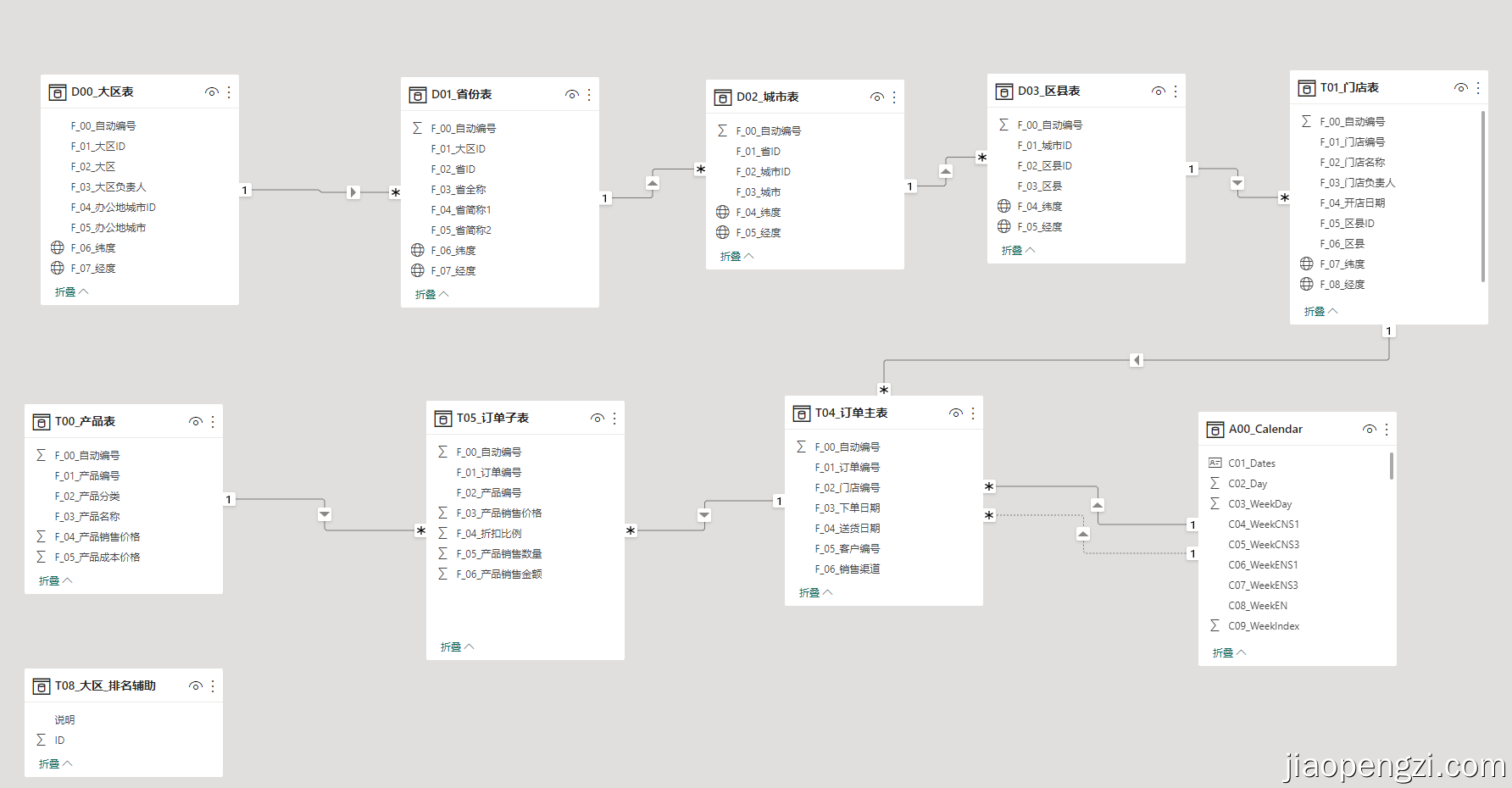Toggle visibility of T04_订单主表

[956, 413]
